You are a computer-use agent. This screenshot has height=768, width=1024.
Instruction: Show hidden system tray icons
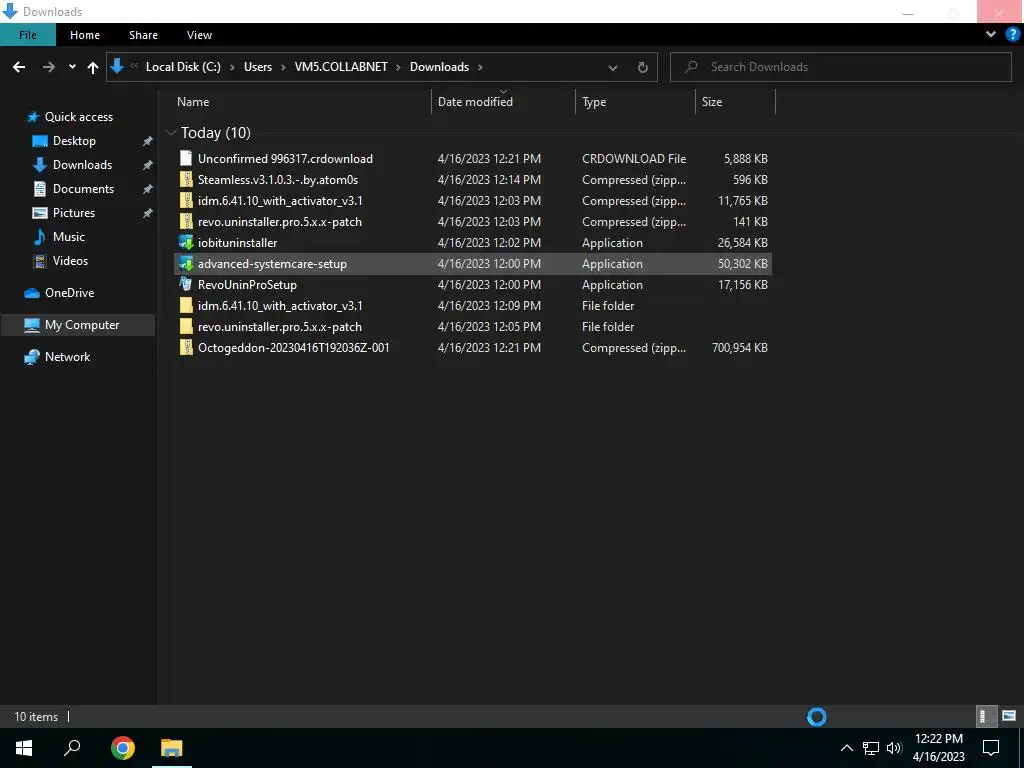[846, 748]
